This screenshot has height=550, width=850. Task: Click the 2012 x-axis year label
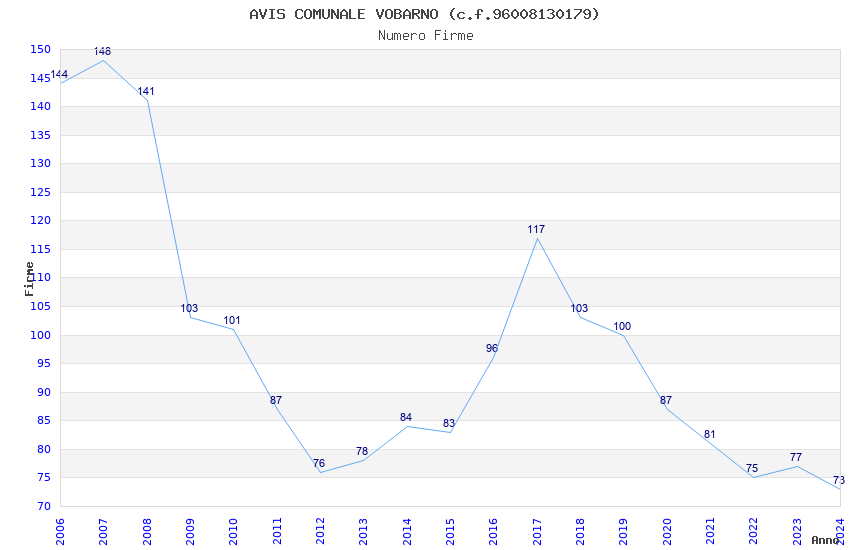pos(320,532)
